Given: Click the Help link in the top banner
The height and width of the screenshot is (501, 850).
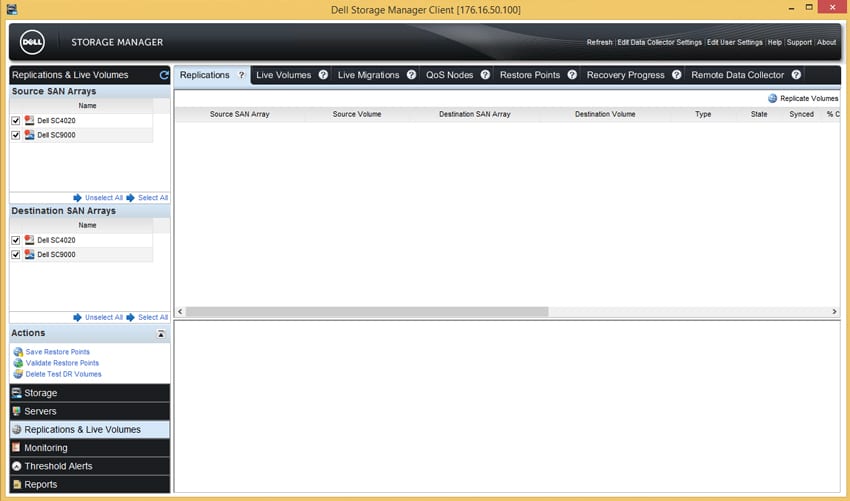Looking at the screenshot, I should click(775, 42).
